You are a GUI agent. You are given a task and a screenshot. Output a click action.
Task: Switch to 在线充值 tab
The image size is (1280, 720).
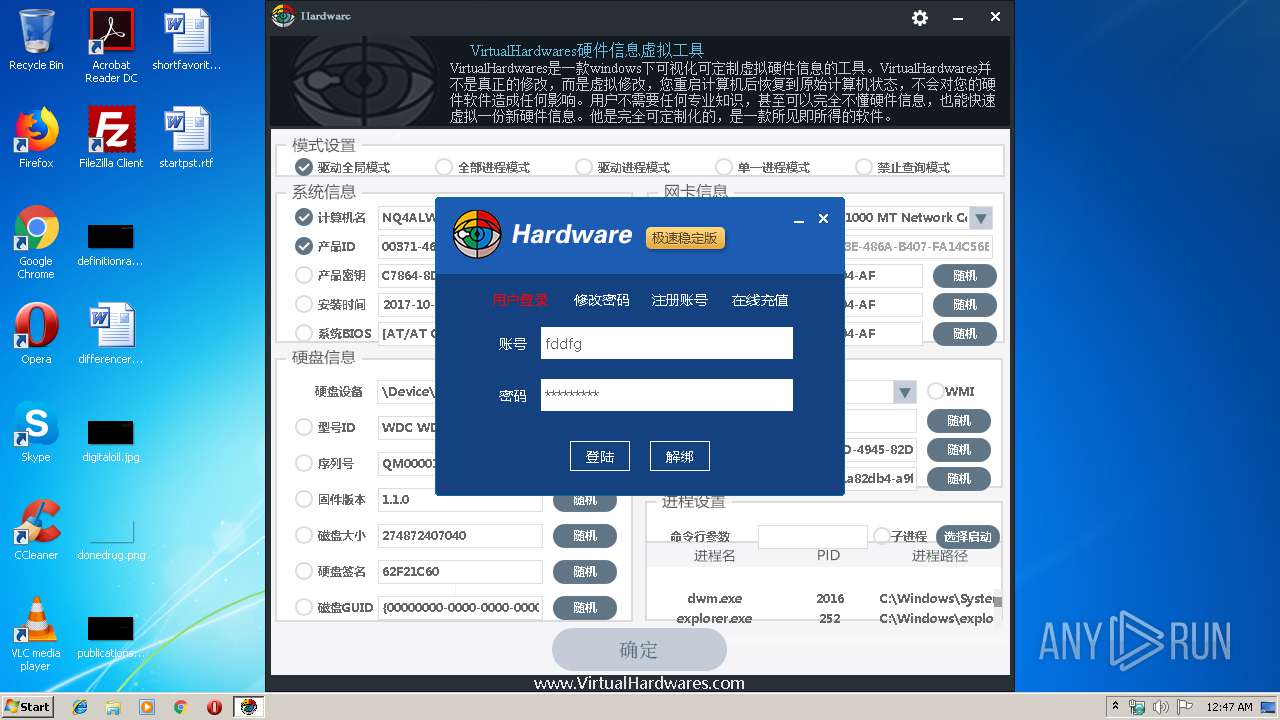760,300
